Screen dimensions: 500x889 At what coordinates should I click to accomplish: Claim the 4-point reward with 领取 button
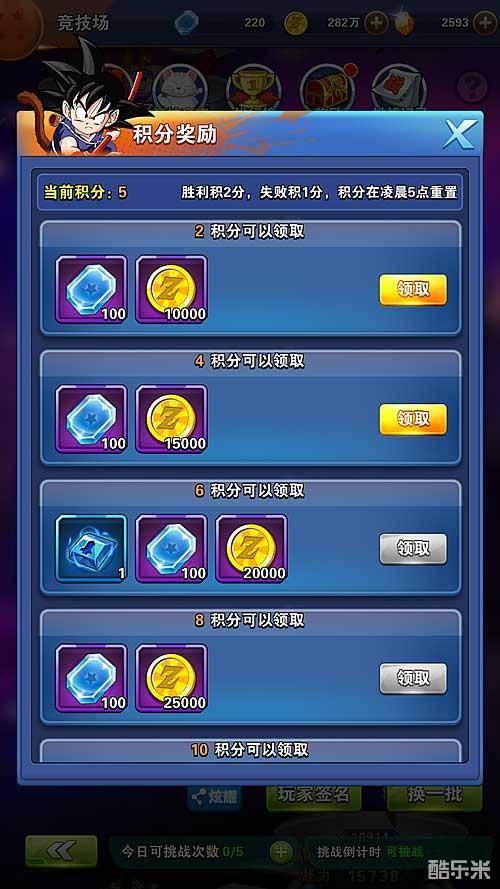[x=413, y=420]
